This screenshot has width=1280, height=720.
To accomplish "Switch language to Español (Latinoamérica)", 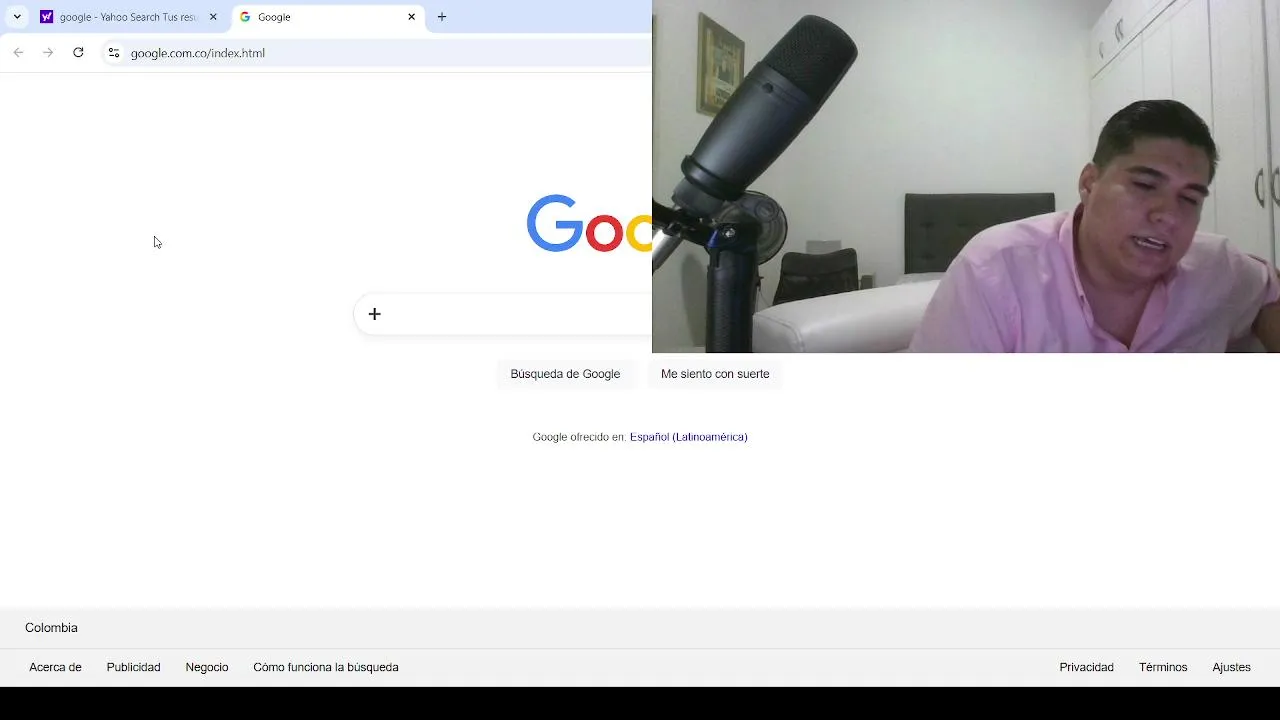I will pyautogui.click(x=689, y=437).
